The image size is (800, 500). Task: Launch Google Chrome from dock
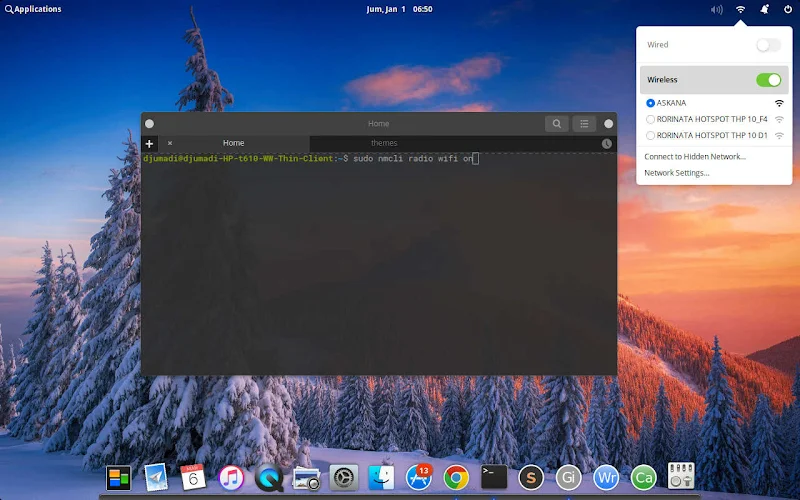pos(456,478)
